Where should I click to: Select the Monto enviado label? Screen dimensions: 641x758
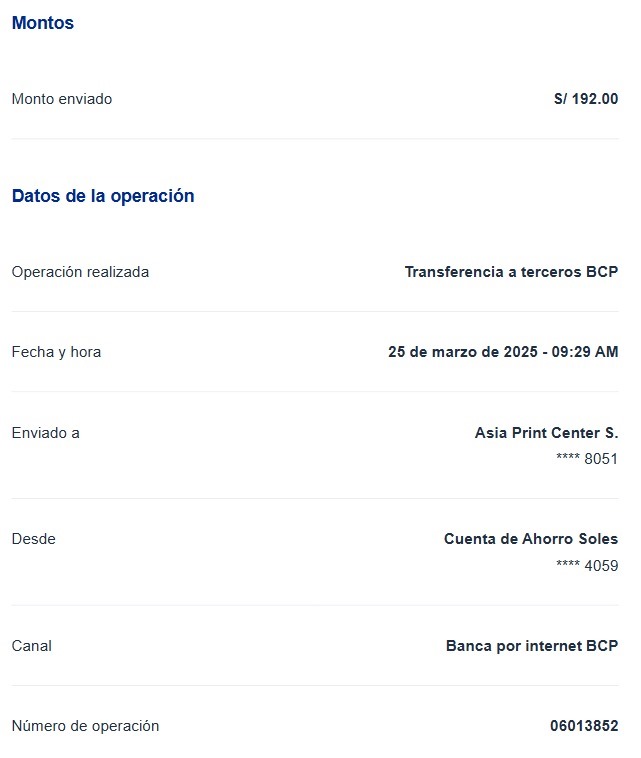[62, 99]
